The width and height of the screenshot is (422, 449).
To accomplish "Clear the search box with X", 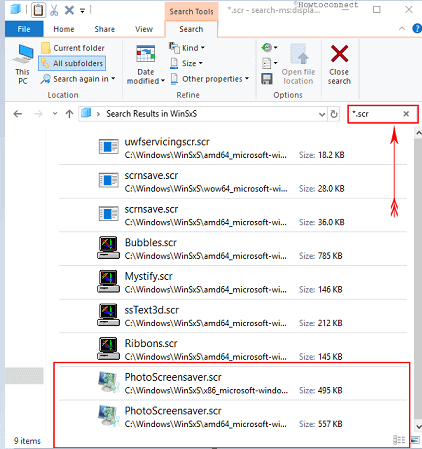I will (406, 114).
